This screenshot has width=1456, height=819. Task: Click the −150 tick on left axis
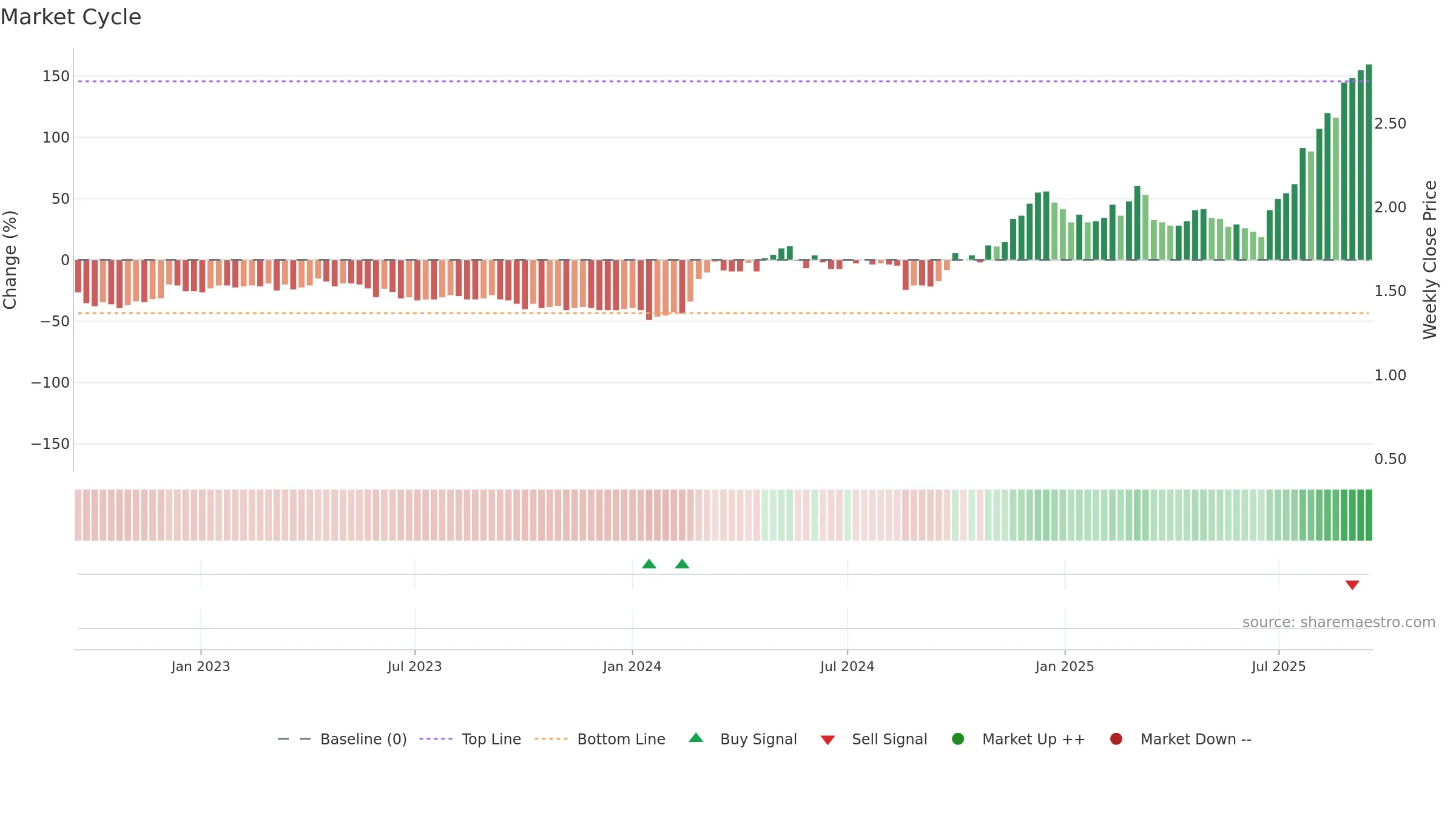[50, 443]
